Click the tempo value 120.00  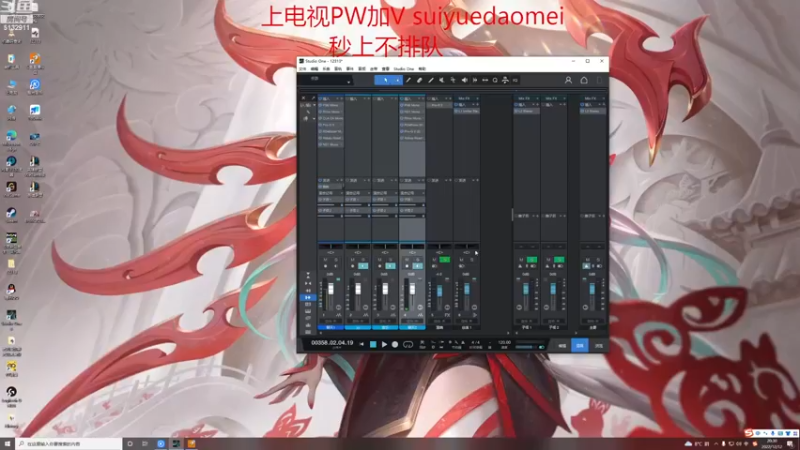tap(504, 342)
